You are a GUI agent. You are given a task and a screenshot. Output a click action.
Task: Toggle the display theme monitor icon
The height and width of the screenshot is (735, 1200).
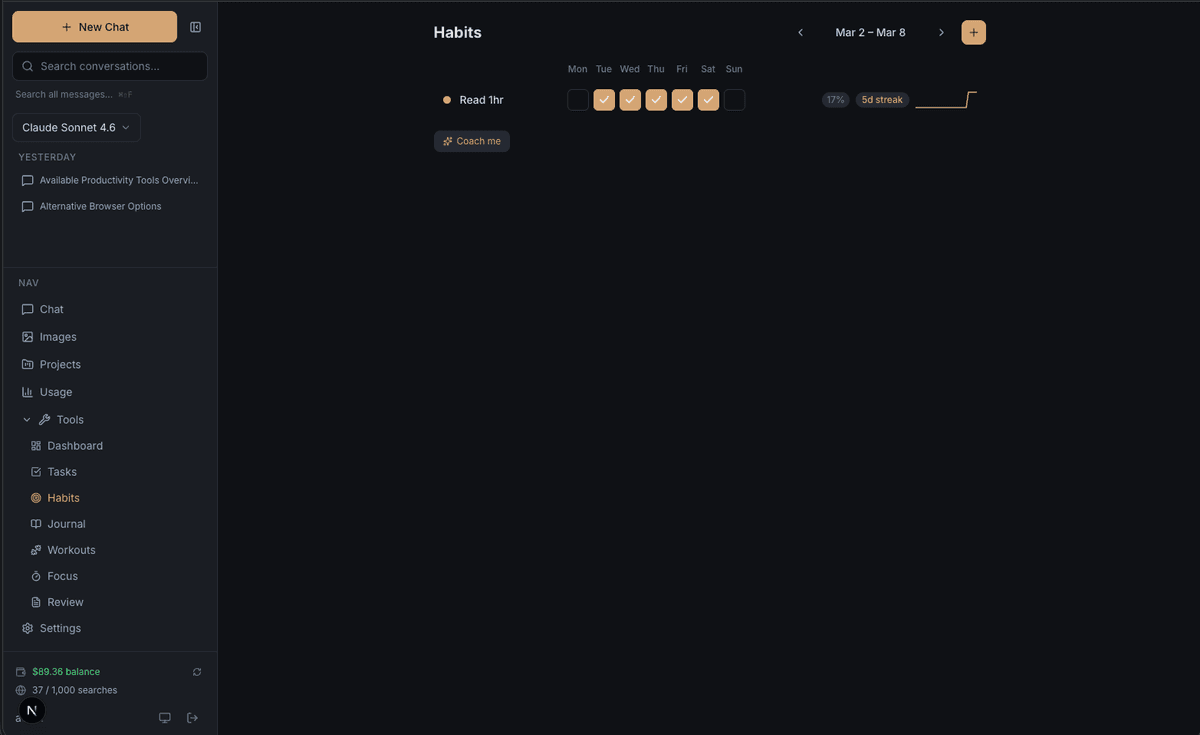coord(165,718)
